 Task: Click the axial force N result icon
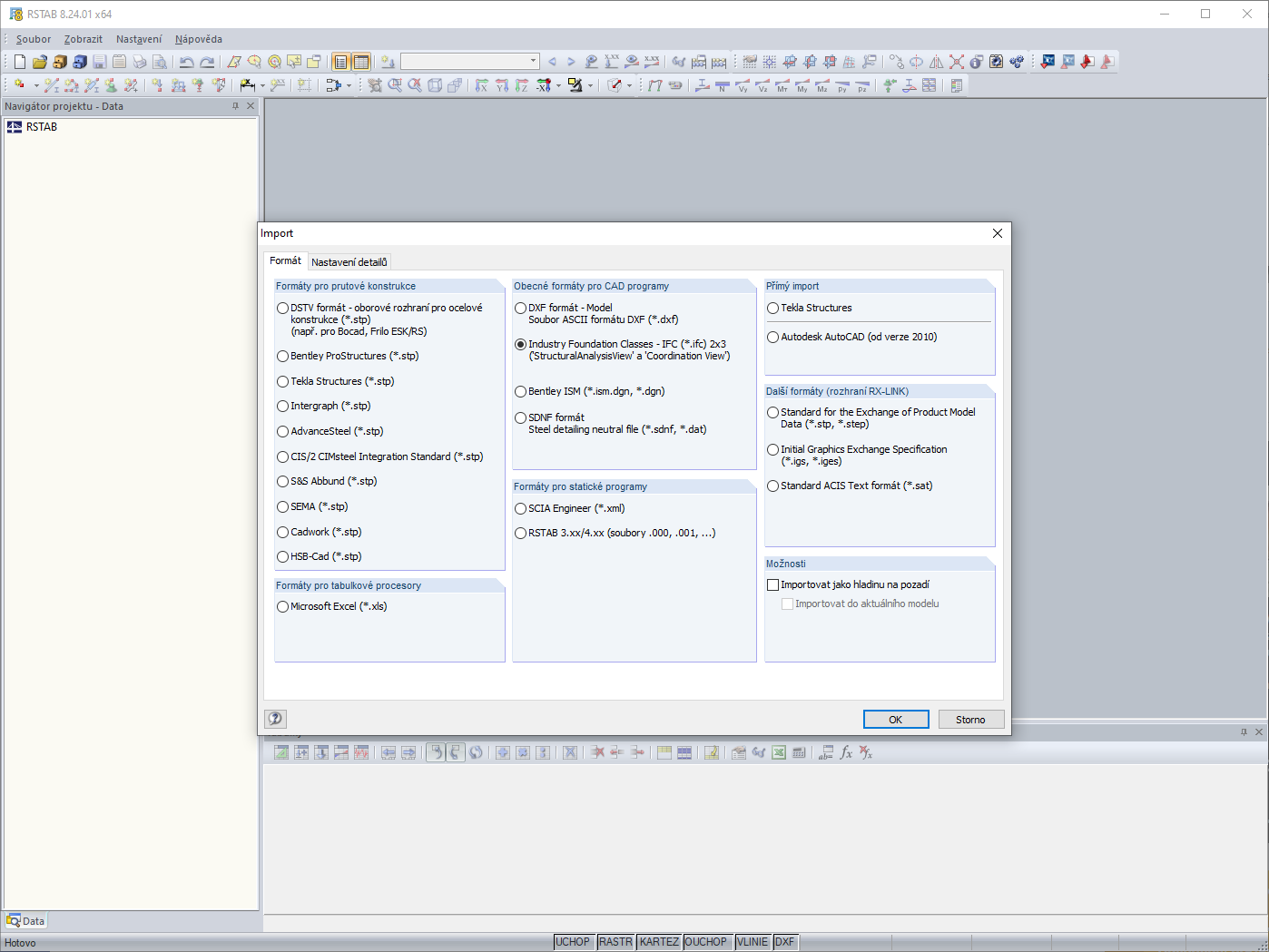(x=723, y=85)
